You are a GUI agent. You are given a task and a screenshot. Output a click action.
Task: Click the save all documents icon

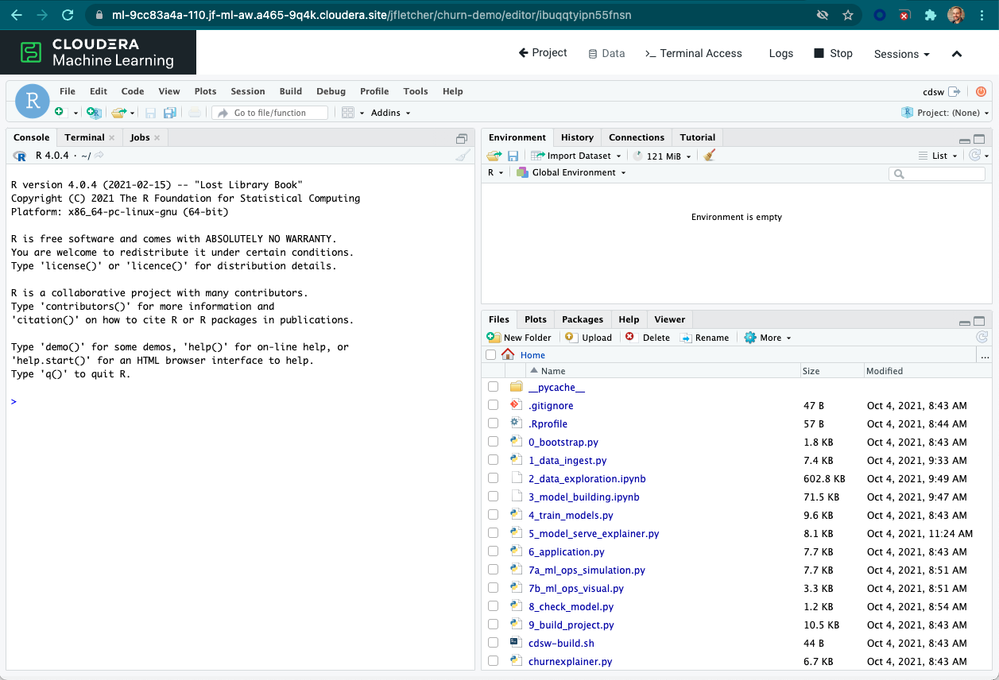(169, 113)
